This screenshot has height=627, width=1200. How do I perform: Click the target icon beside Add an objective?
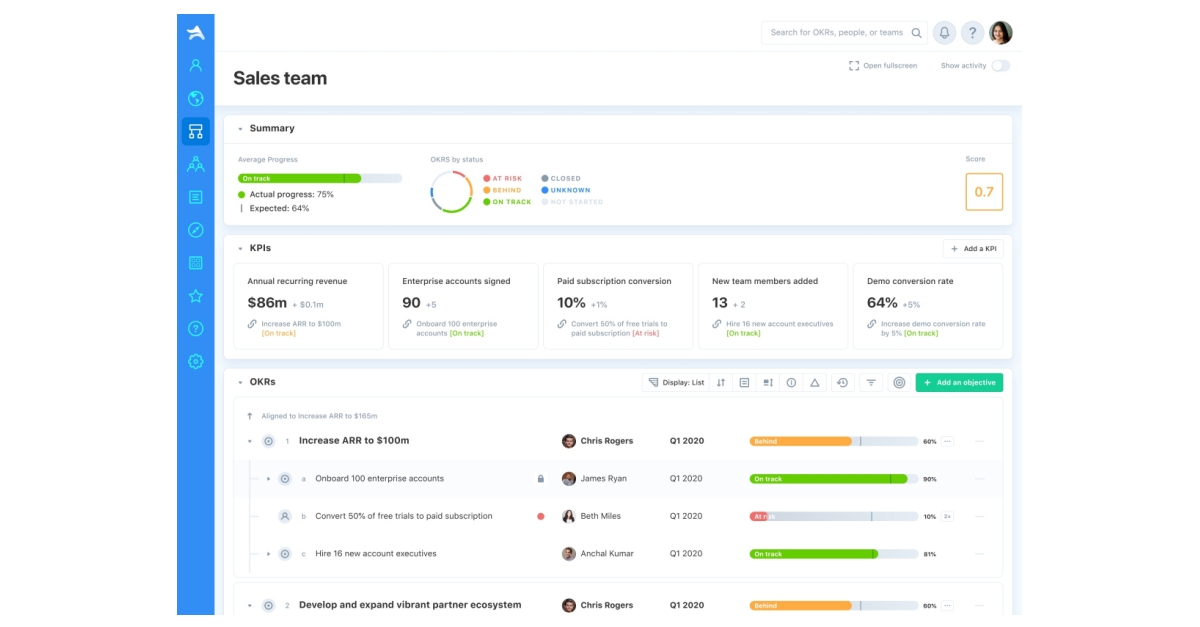pyautogui.click(x=899, y=382)
